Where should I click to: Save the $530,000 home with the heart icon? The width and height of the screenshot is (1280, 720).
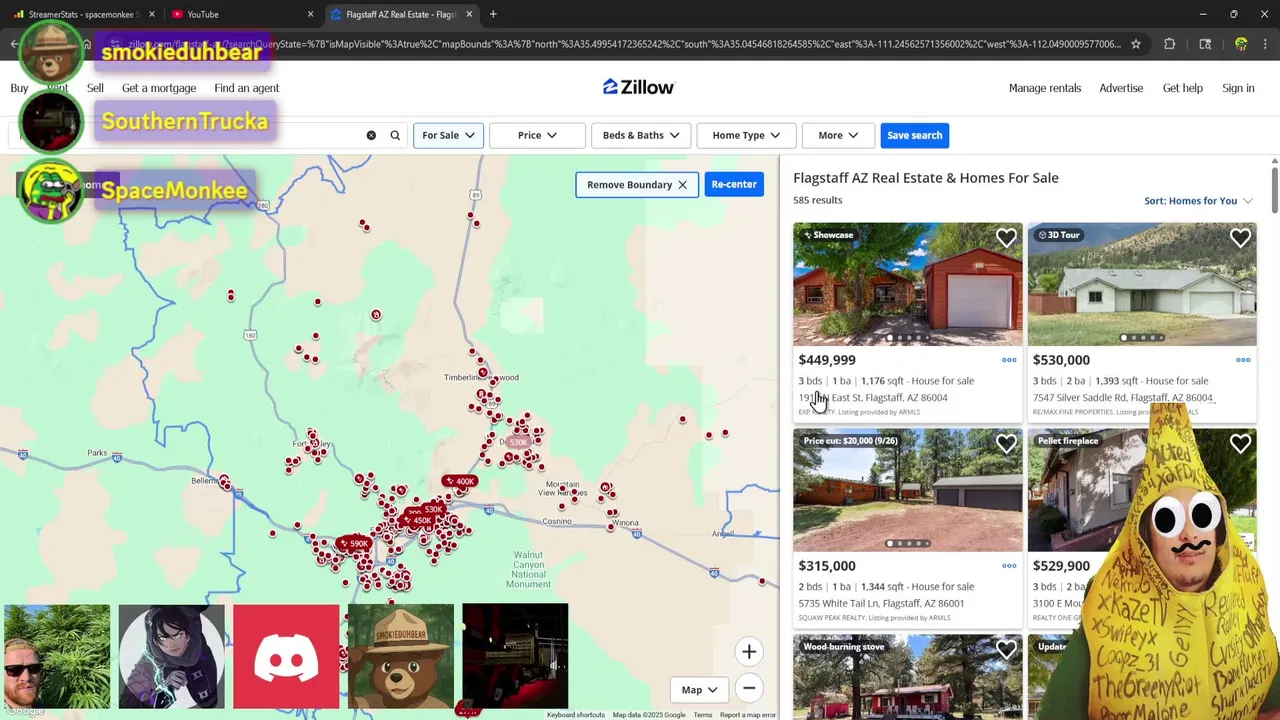[x=1240, y=238]
